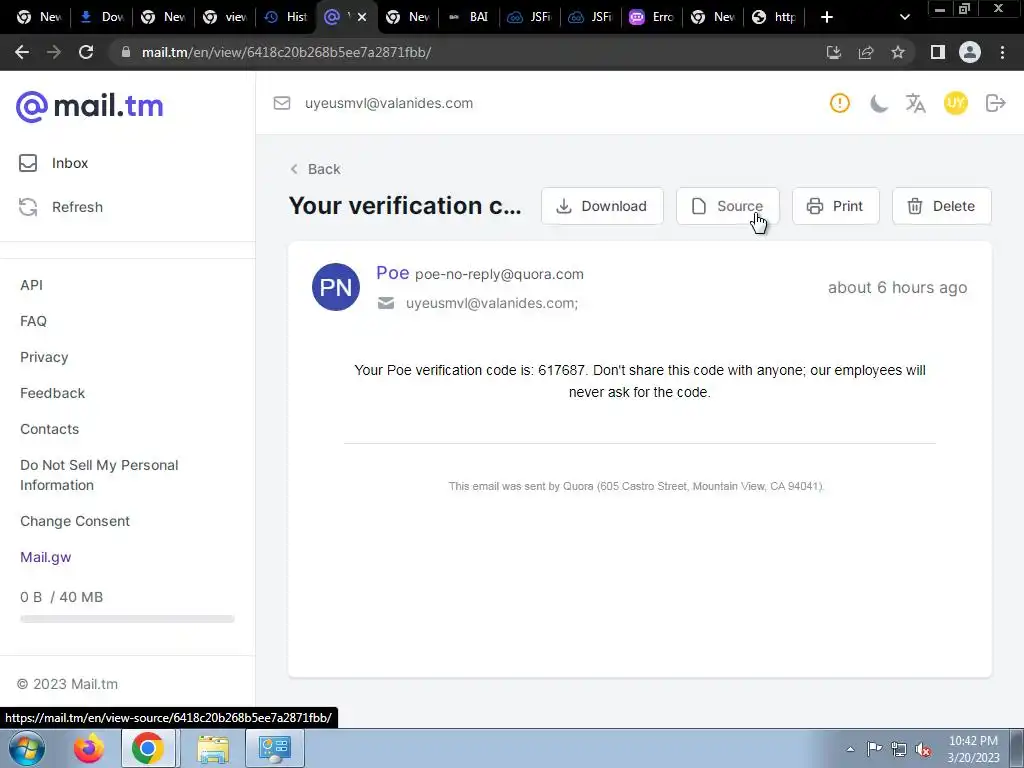Screen dimensions: 1024x768
Task: Open Do Not Sell My Personal Information
Action: coord(99,475)
